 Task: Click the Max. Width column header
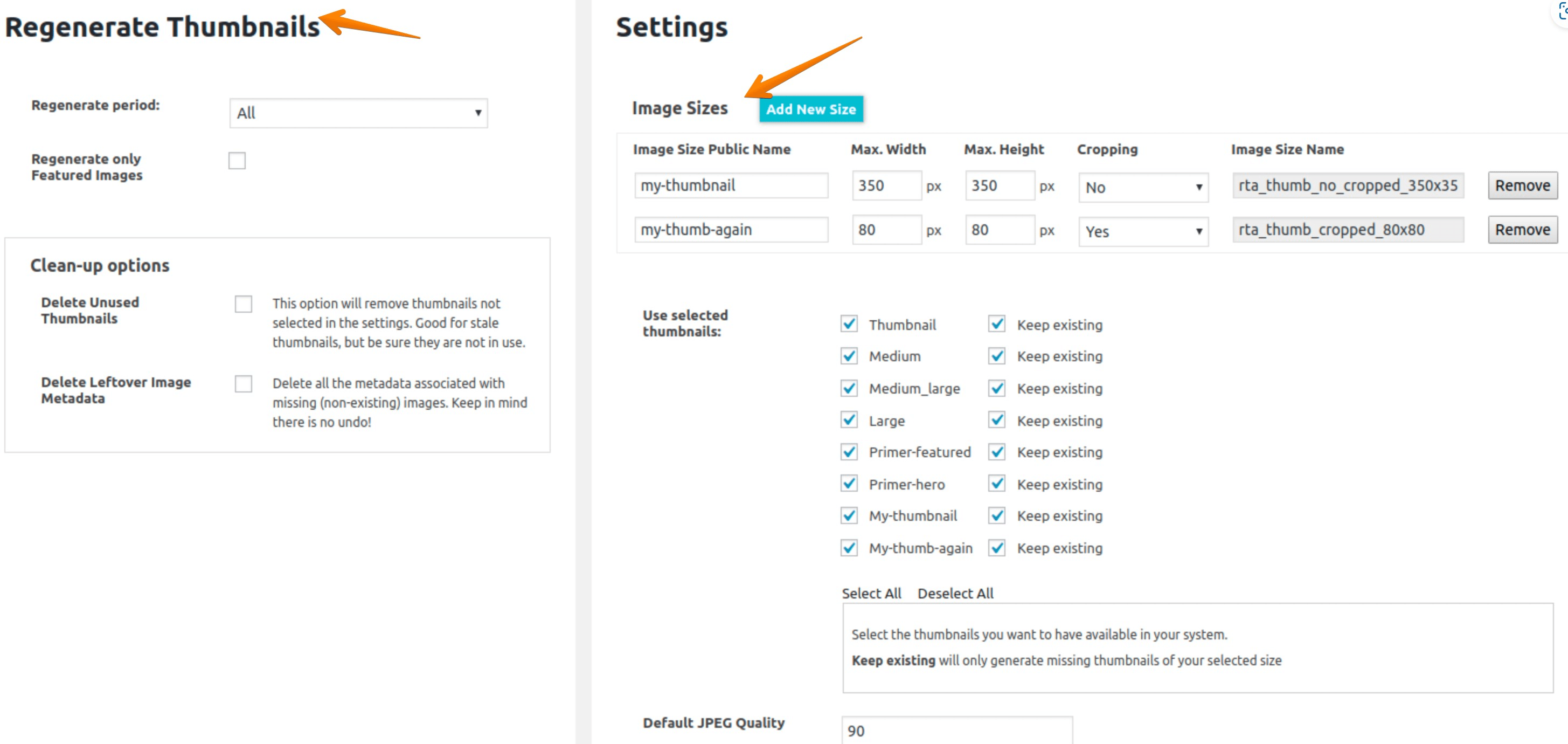point(888,149)
